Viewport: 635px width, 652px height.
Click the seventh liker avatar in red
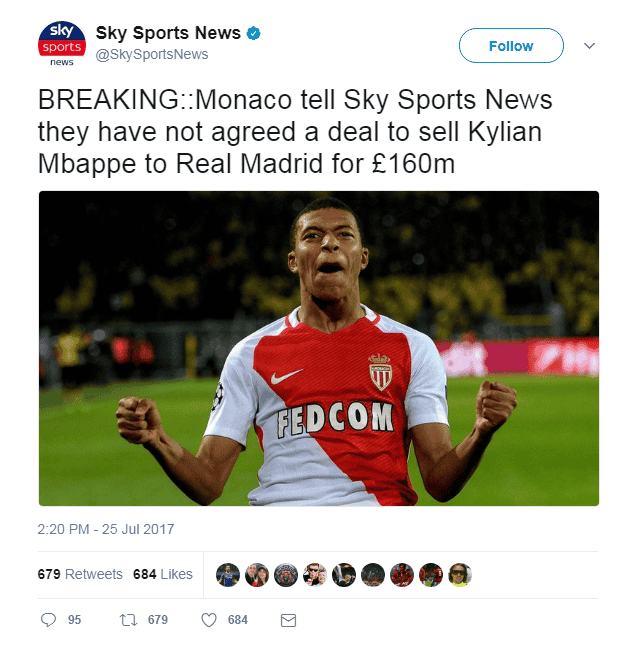click(x=402, y=575)
